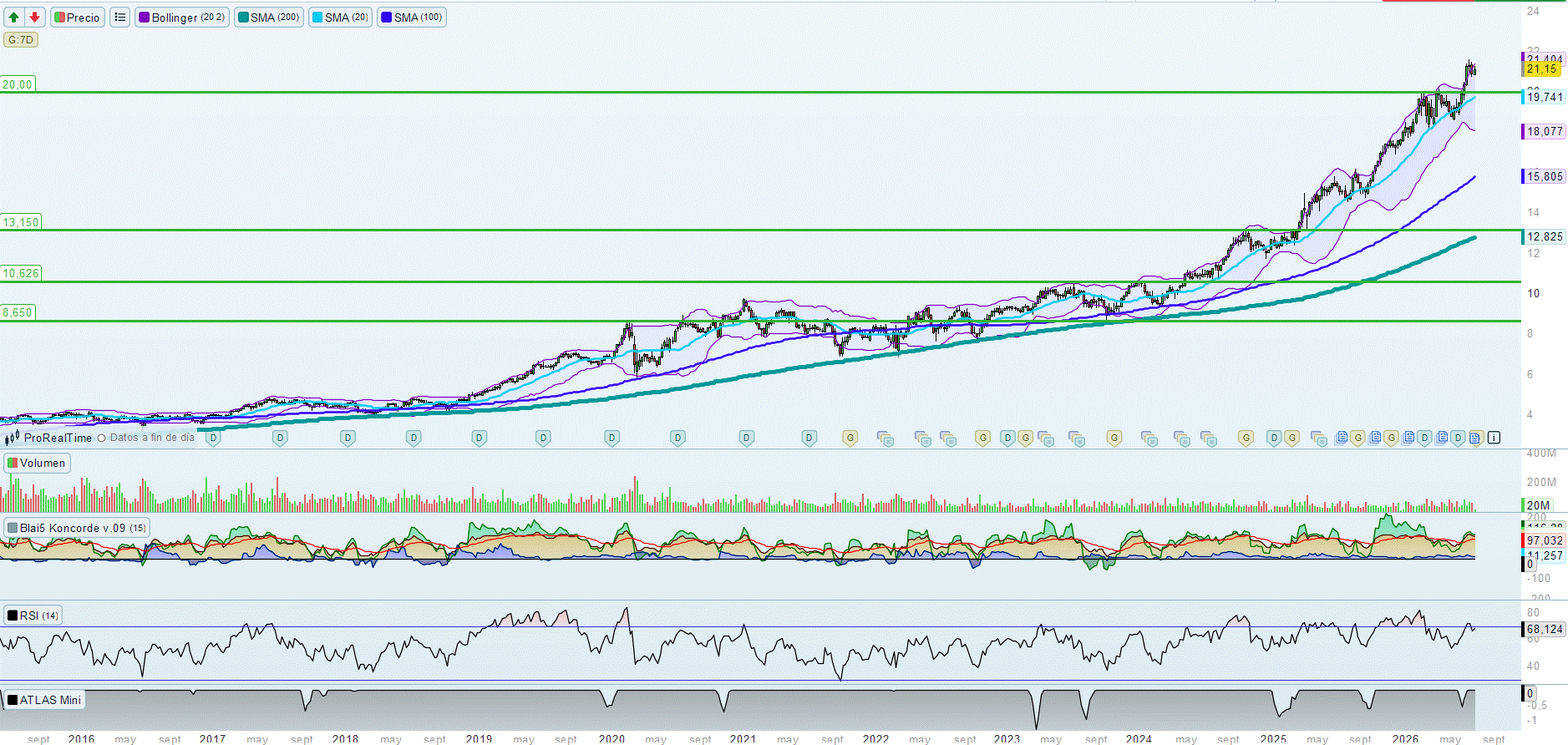Click the 20M volume value label

(1538, 505)
